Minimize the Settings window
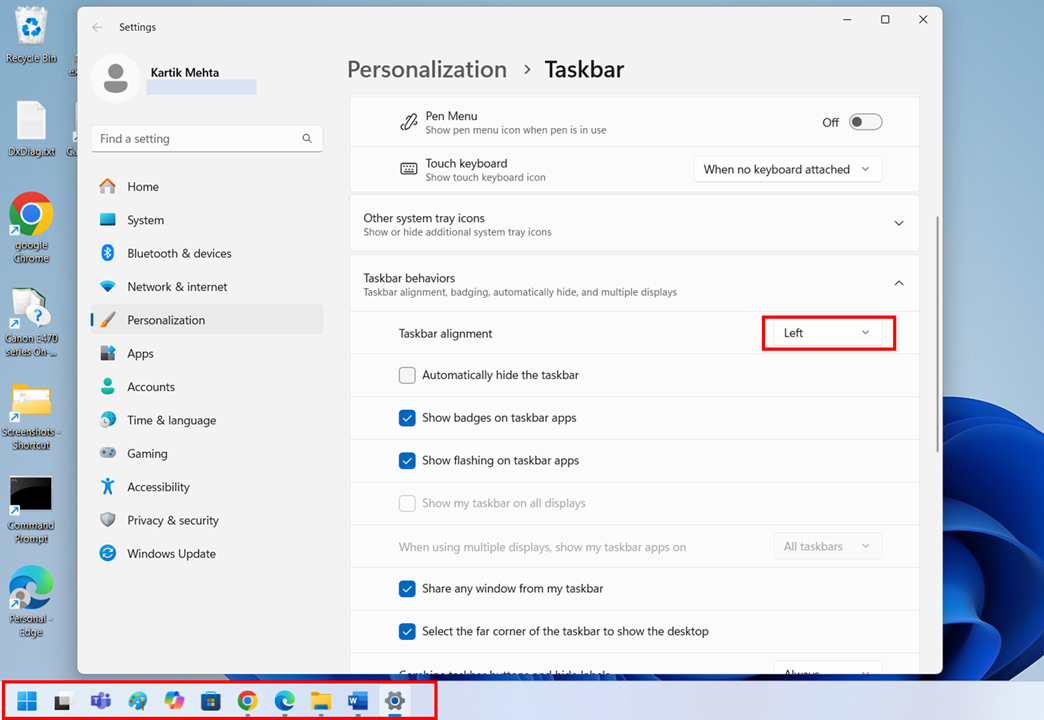The image size is (1044, 720). 847,20
